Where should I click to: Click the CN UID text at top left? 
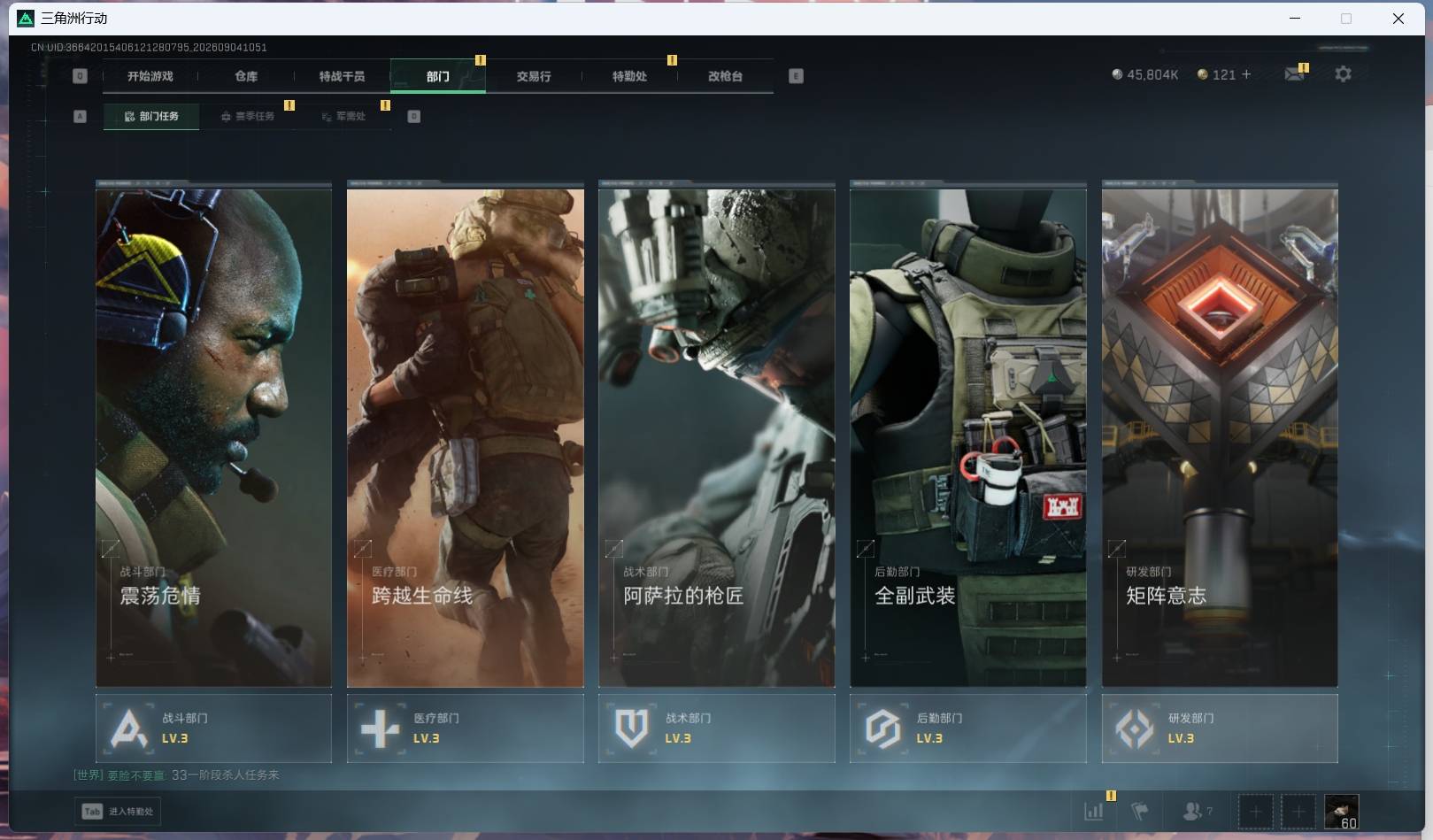(x=149, y=47)
